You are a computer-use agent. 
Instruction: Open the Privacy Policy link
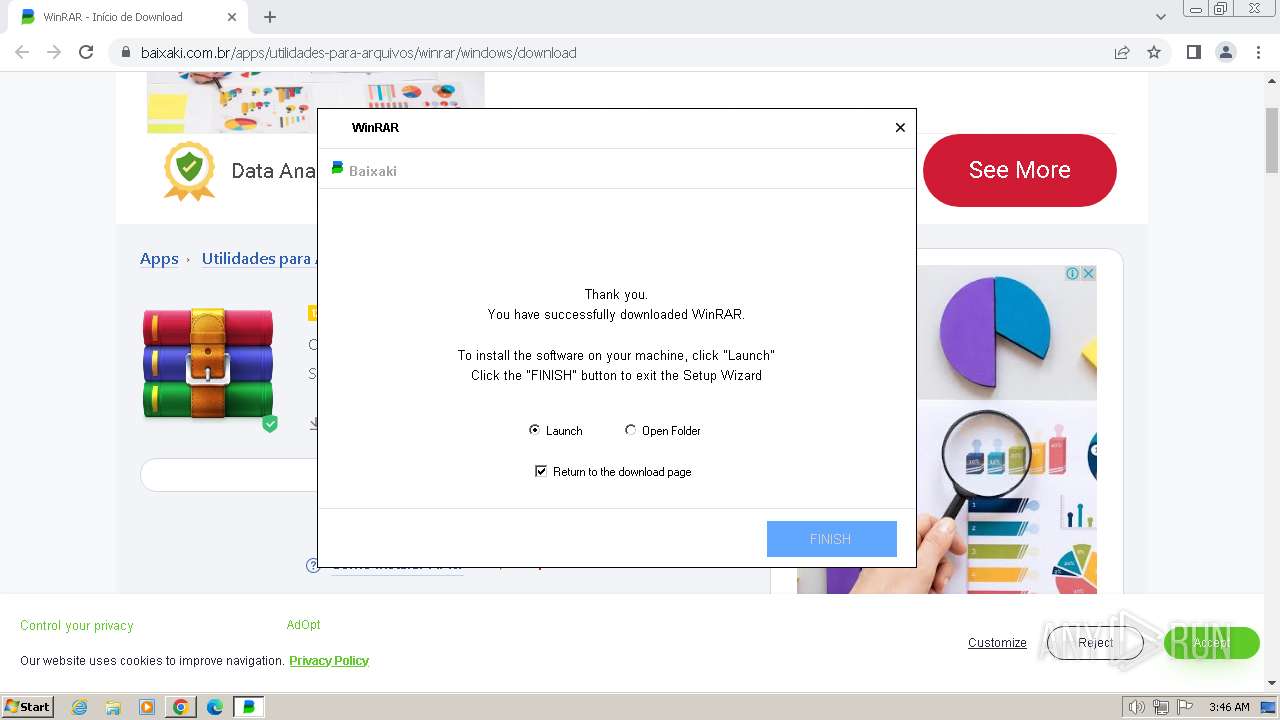click(329, 660)
